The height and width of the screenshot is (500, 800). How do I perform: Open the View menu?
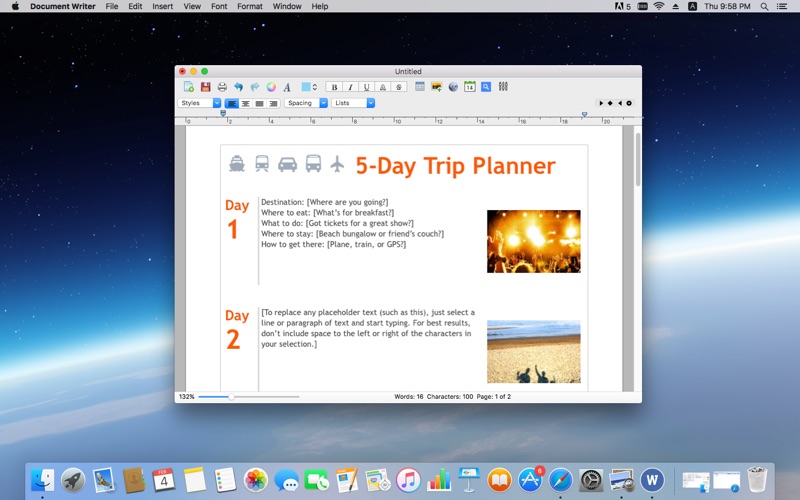click(x=192, y=6)
